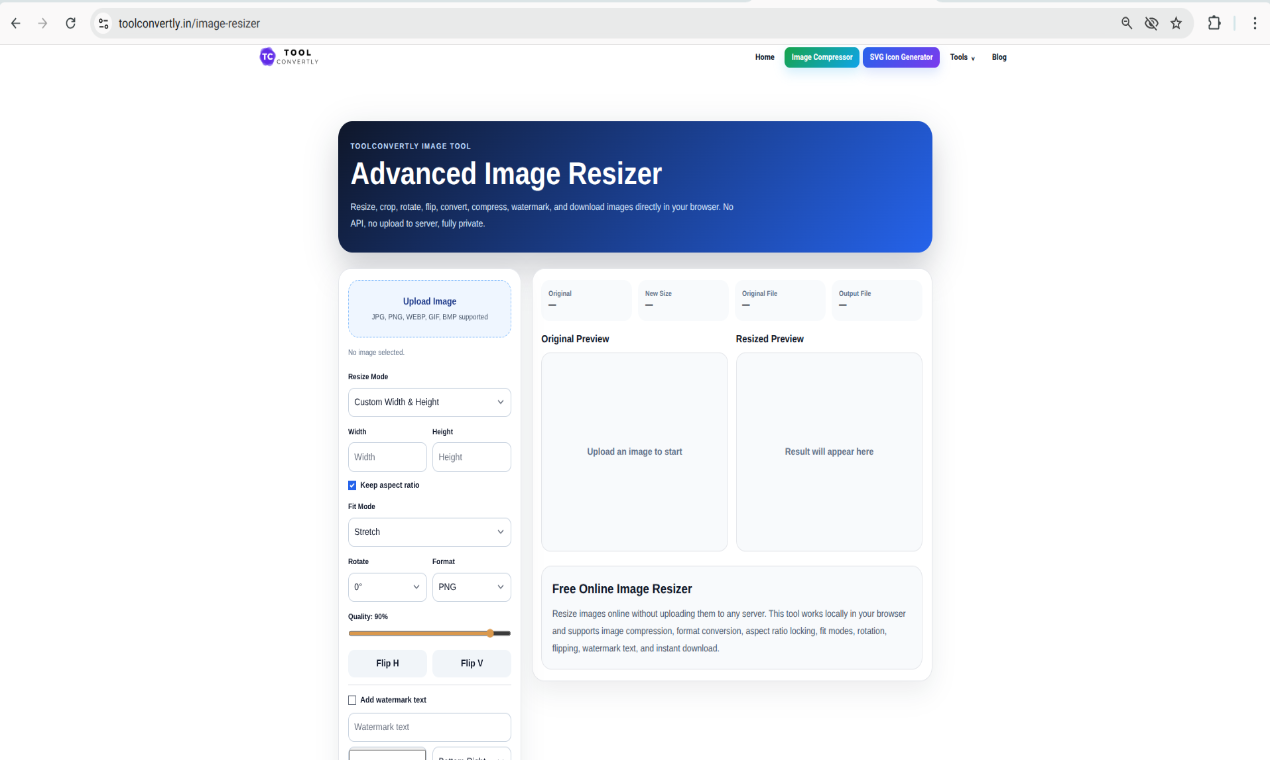Open the Image Compressor page

pos(822,57)
